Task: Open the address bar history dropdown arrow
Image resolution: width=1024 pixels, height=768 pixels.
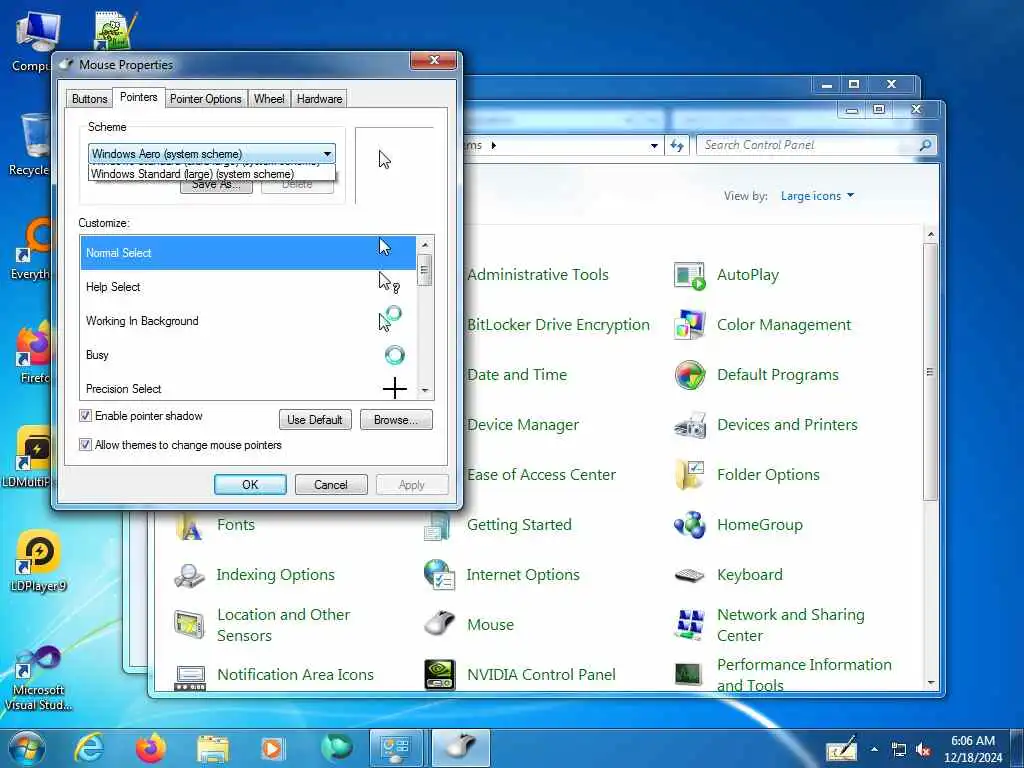Action: coord(654,146)
